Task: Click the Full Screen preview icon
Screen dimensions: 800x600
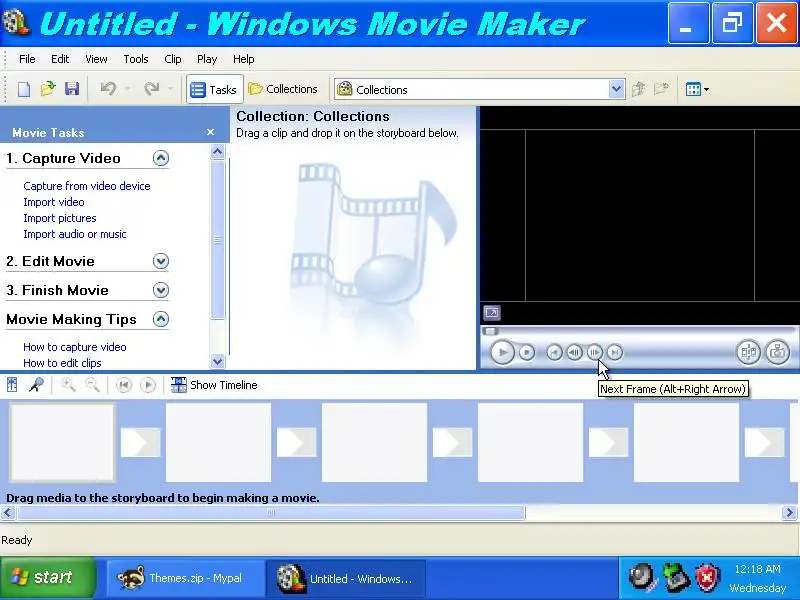Action: [x=492, y=312]
